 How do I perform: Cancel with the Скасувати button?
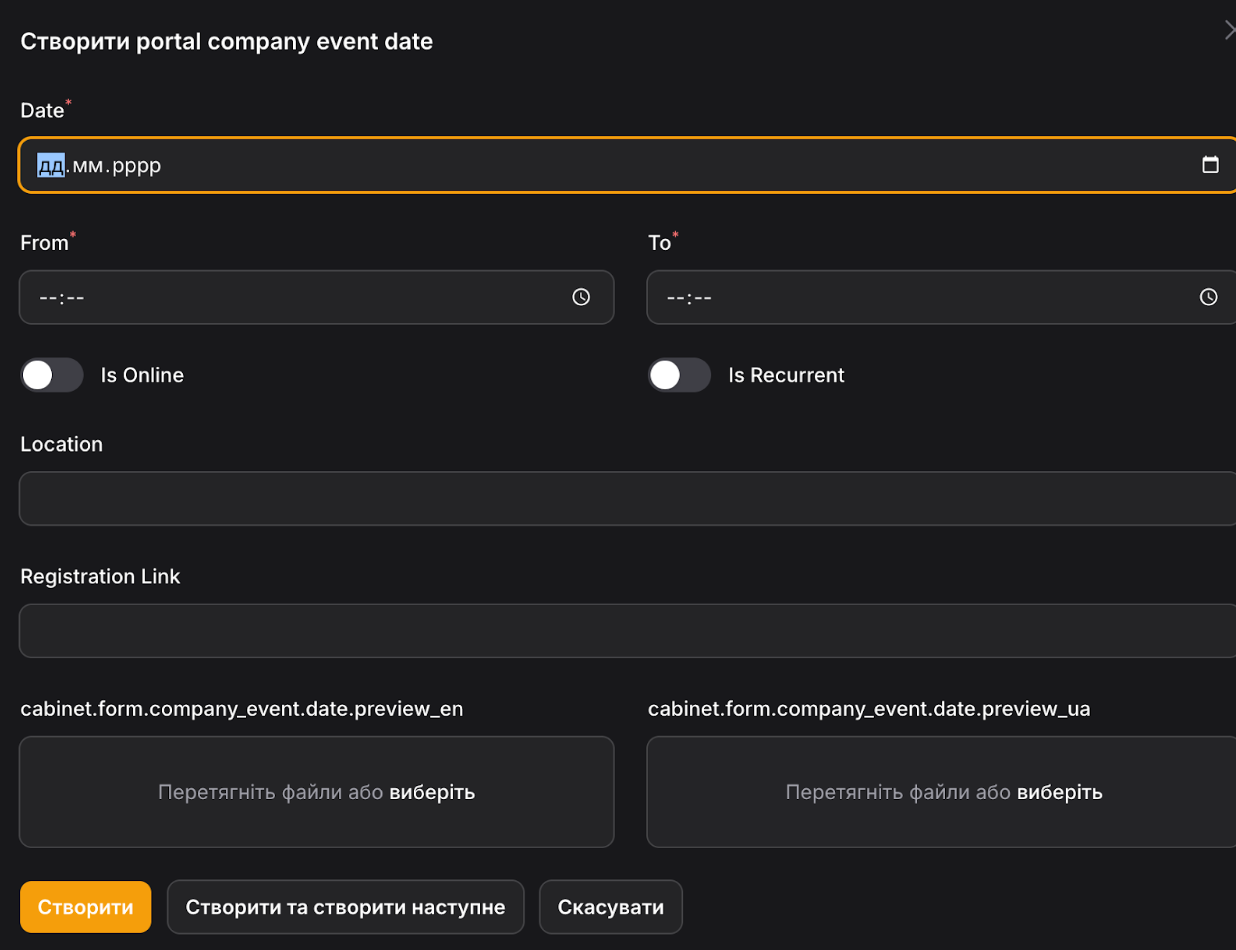[x=610, y=907]
